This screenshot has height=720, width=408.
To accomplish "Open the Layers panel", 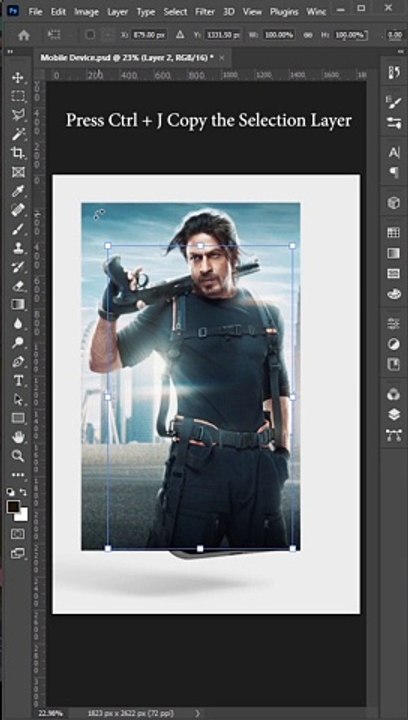I will click(393, 415).
